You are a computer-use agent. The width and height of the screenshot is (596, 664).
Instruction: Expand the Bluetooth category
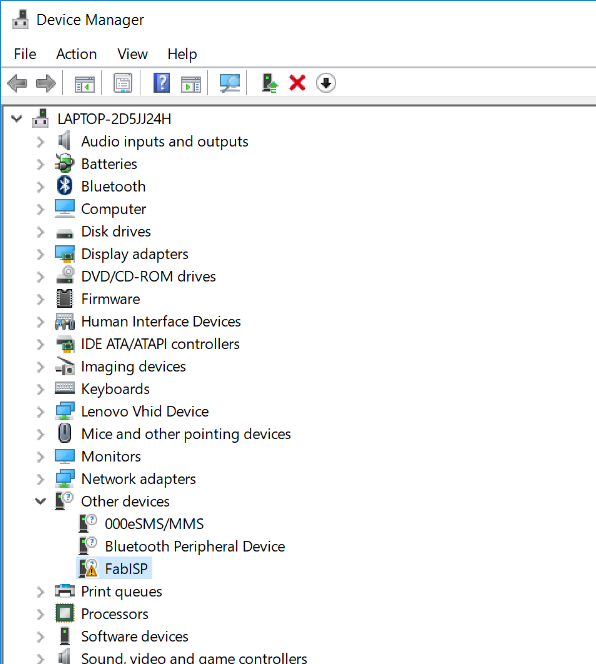pos(40,186)
